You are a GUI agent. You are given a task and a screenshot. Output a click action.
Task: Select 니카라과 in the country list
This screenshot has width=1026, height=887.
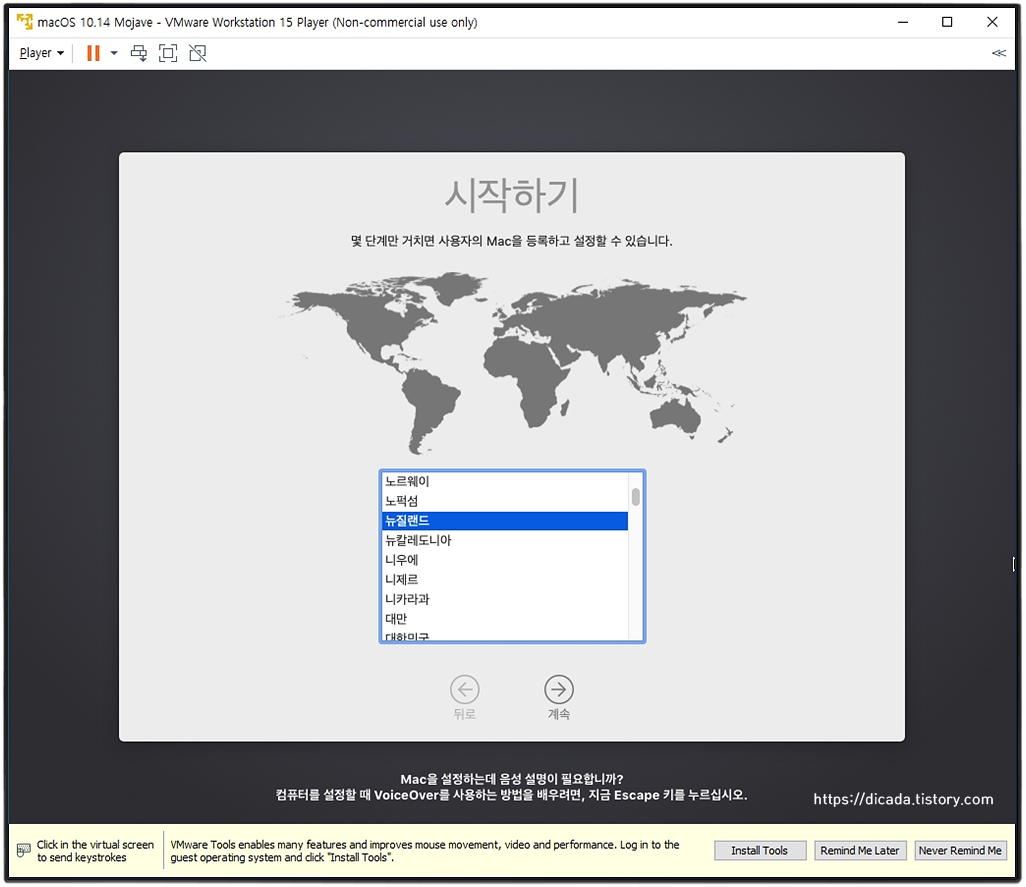point(504,599)
